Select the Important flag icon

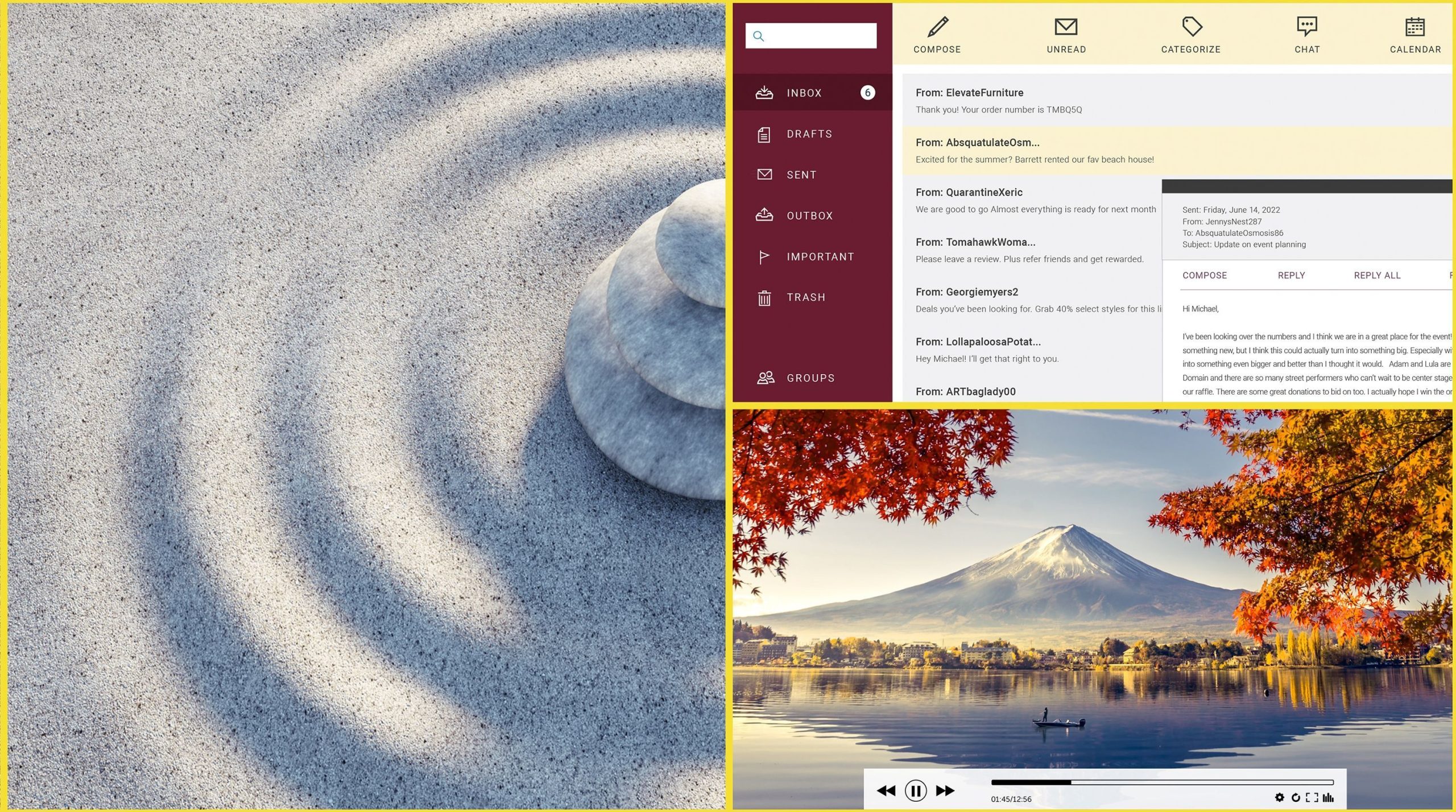click(x=765, y=256)
